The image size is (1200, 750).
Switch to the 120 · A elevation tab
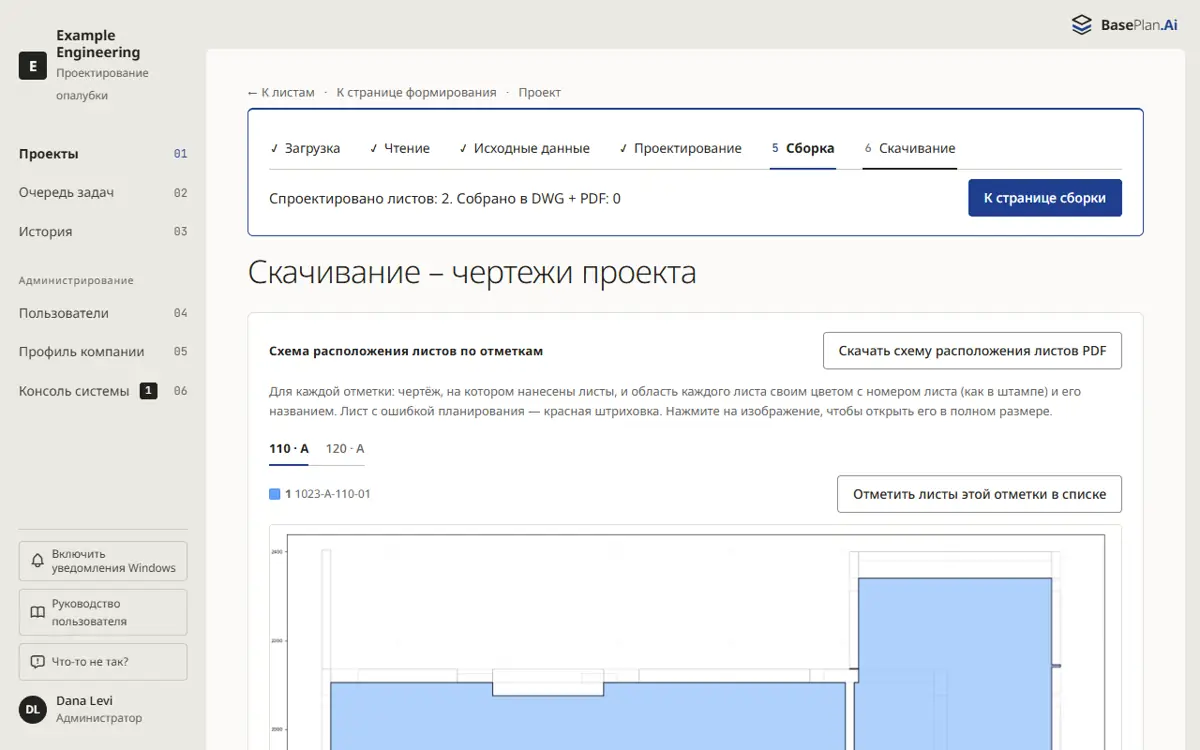pos(345,449)
